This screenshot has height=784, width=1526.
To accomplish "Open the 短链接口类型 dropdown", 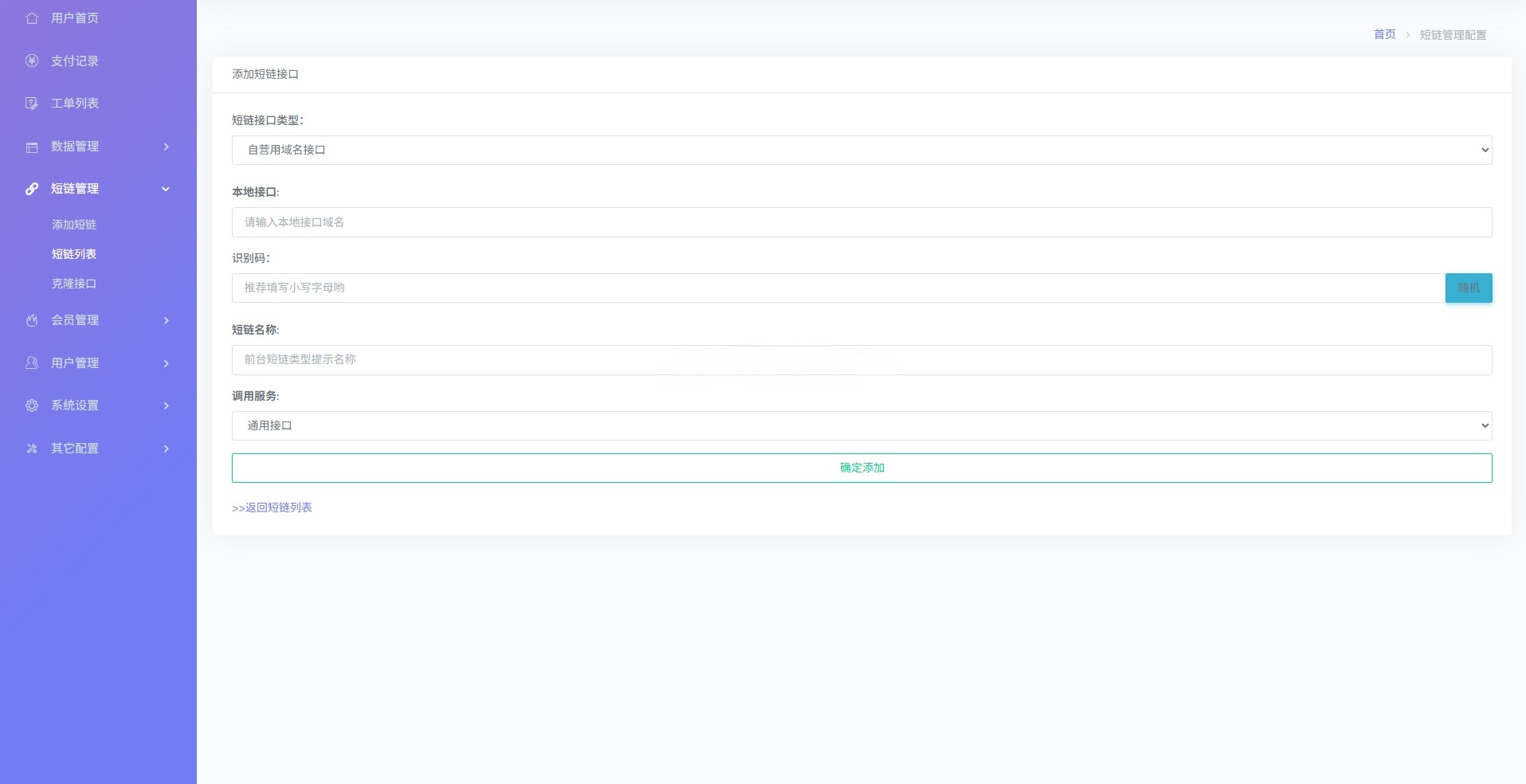I will coord(861,150).
